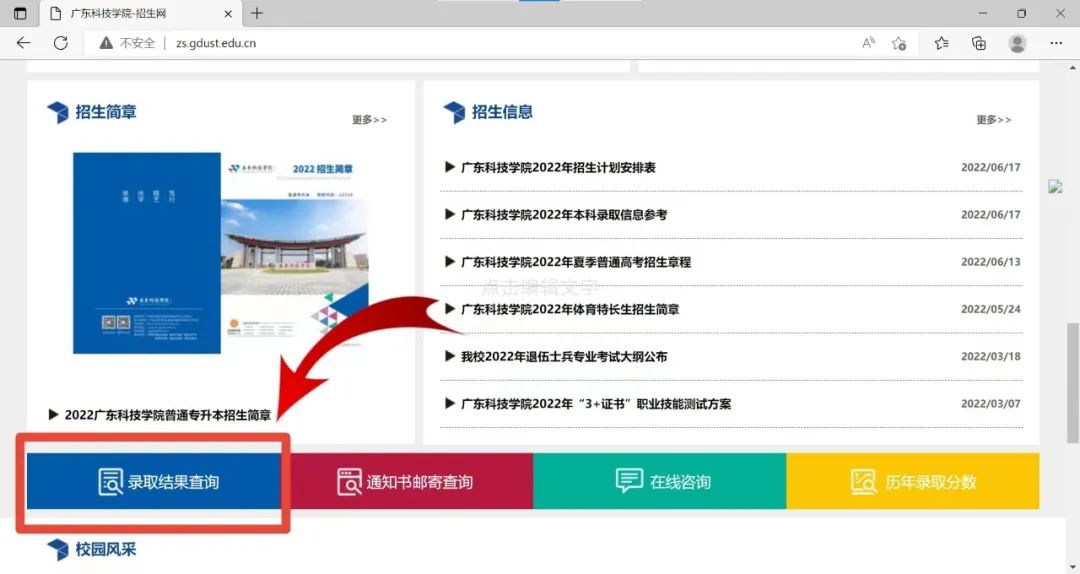The width and height of the screenshot is (1080, 574).
Task: Click the scrollbar down arrow
Action: 1072,568
